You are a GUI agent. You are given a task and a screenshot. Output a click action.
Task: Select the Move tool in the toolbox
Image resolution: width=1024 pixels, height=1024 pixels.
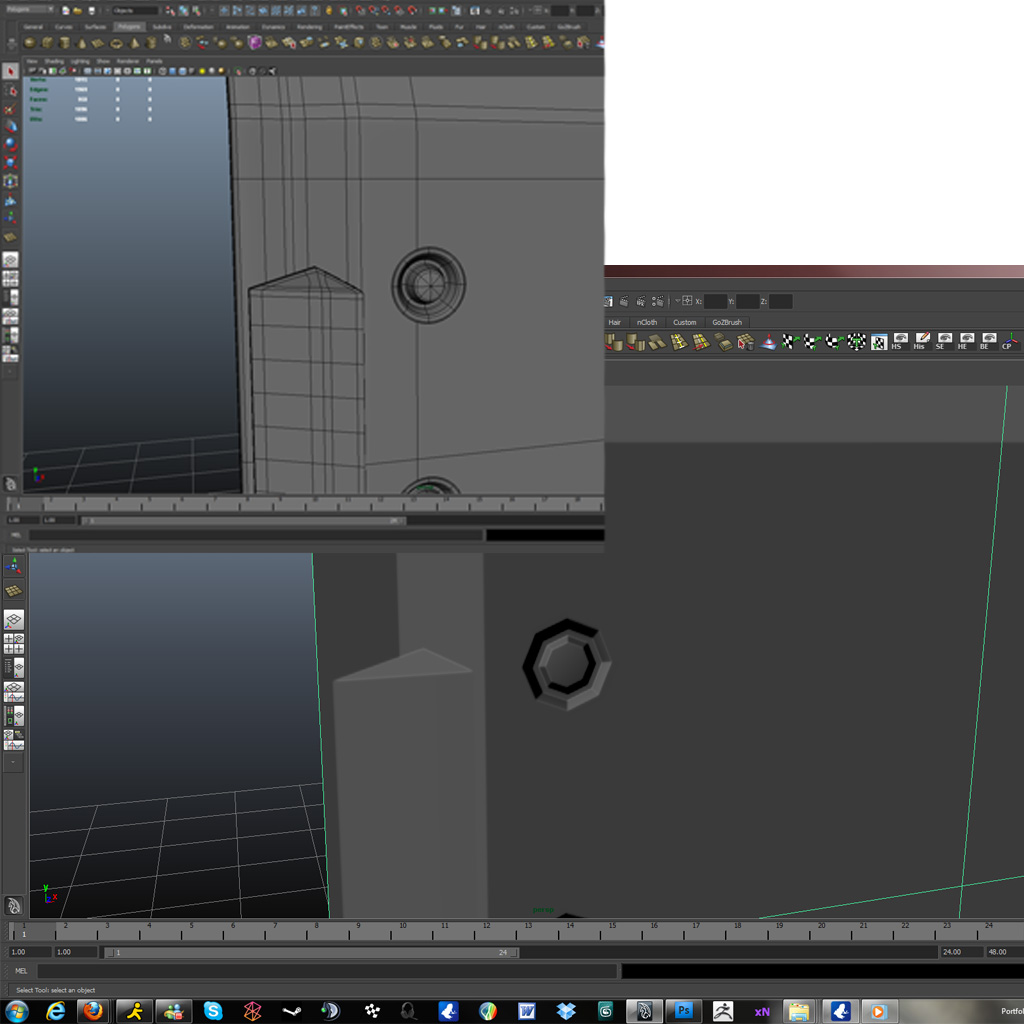coord(11,126)
